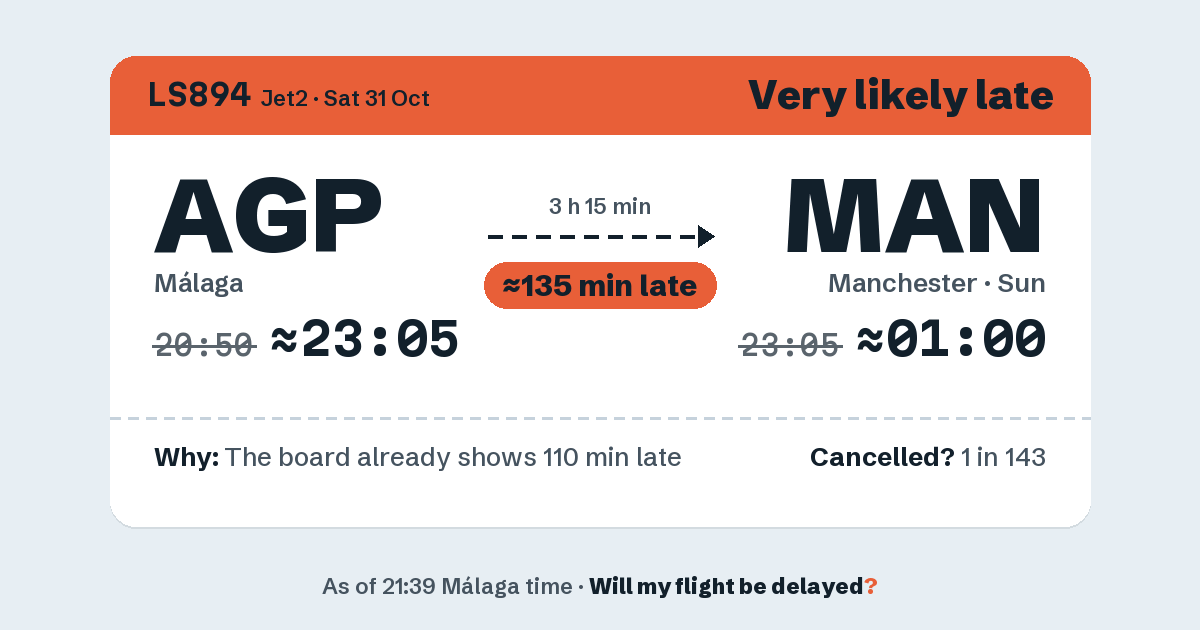Screen dimensions: 1200x630
Task: Click the struck-through 23:05 arrival time
Action: pyautogui.click(x=790, y=346)
